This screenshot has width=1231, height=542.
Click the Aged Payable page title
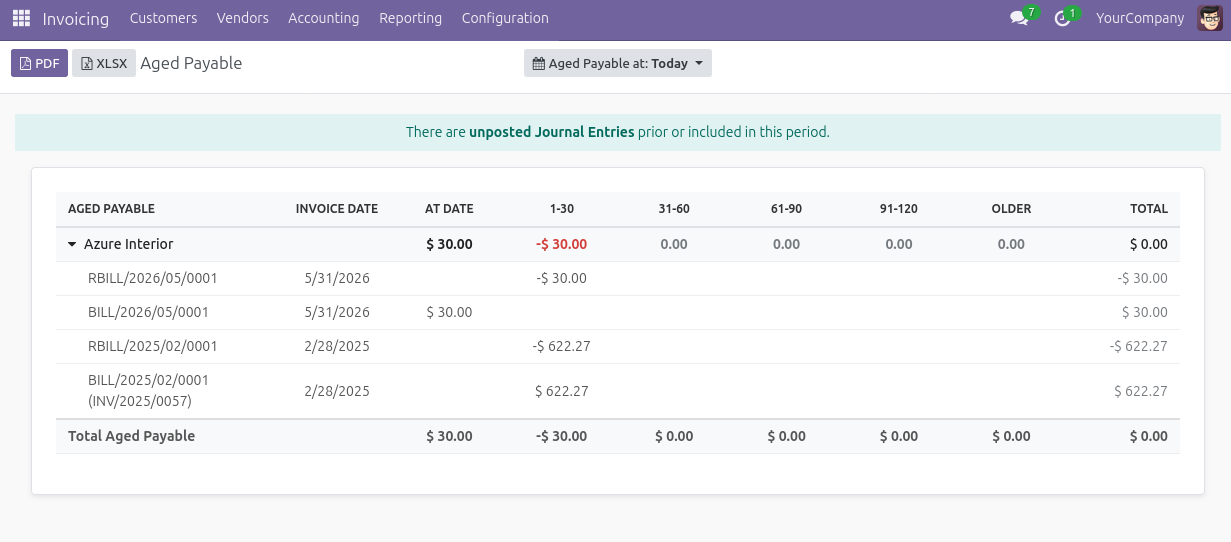coord(191,63)
